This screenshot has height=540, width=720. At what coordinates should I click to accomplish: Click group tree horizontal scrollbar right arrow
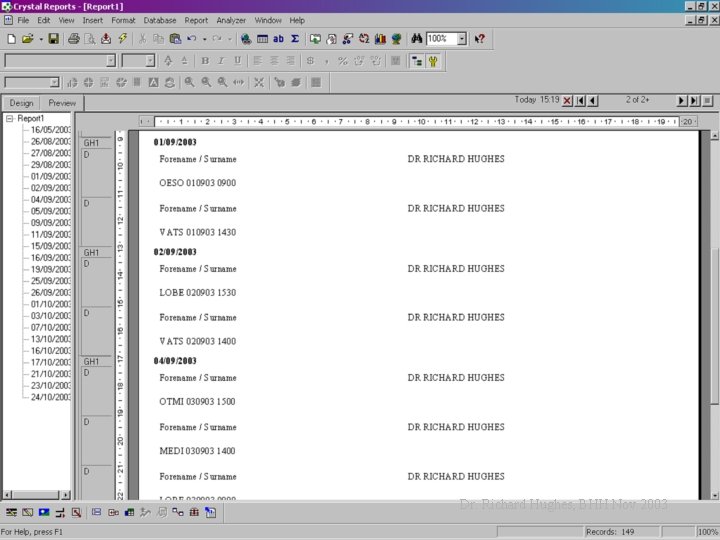pos(66,495)
